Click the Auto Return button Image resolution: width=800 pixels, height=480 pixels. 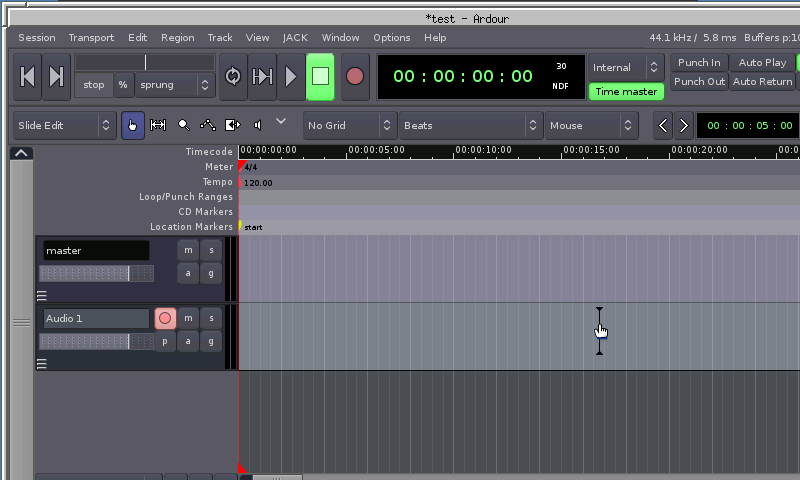(x=762, y=82)
